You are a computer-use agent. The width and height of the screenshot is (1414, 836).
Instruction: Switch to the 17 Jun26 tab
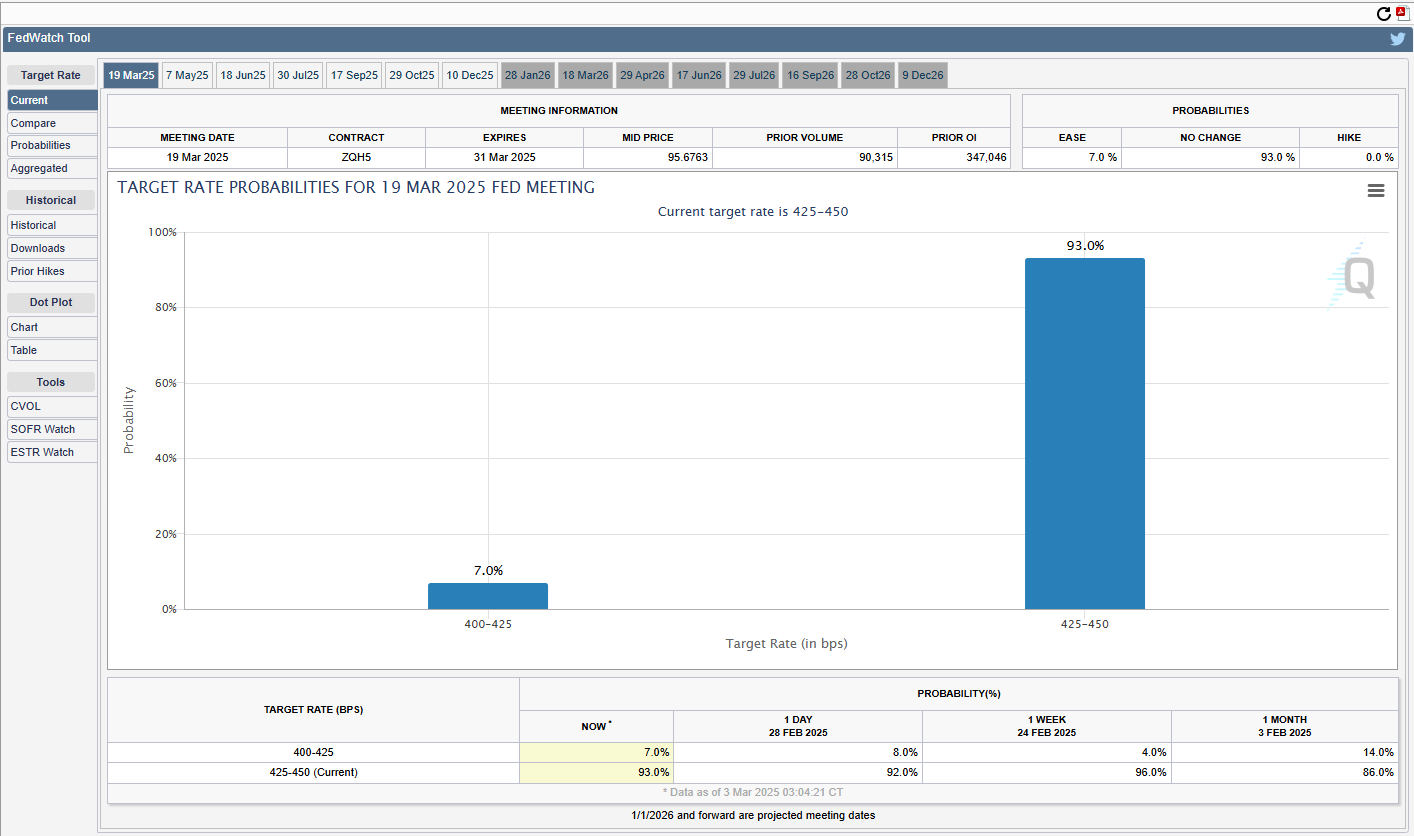tap(699, 75)
